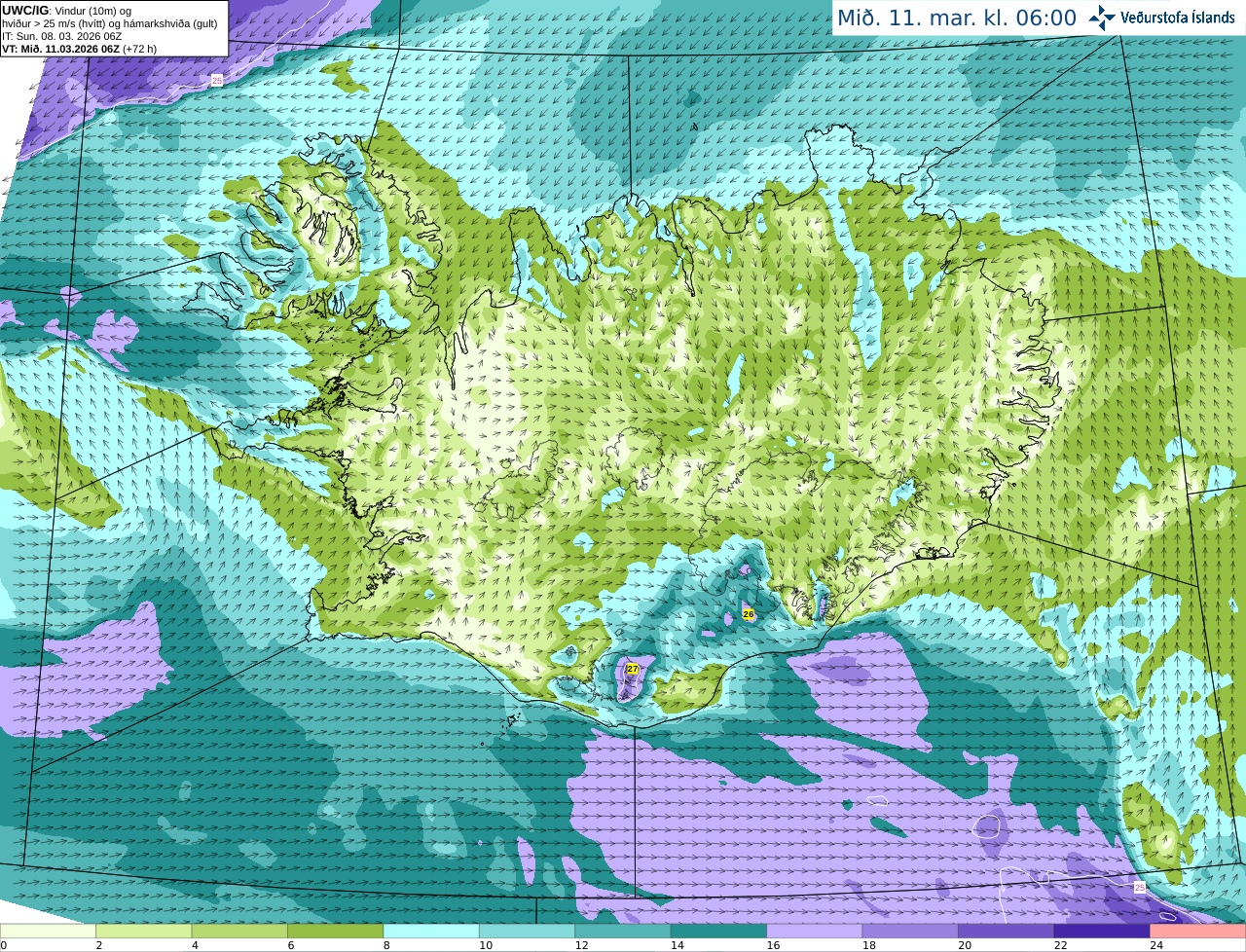Screen dimensions: 1246x952
Task: Select the 10–12 light turquoise legend swatch
Action: pos(528,932)
